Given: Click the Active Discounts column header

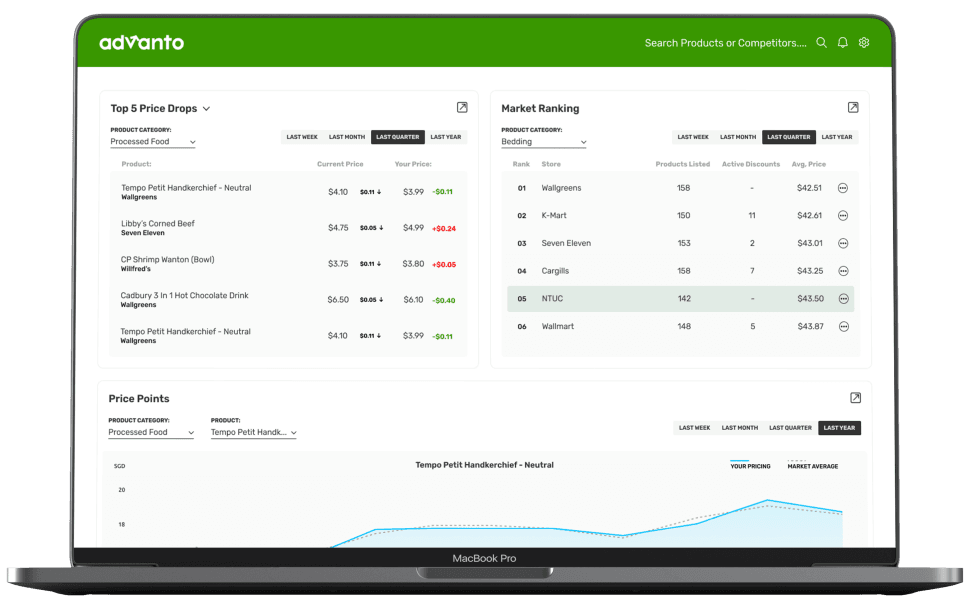Looking at the screenshot, I should coord(751,164).
